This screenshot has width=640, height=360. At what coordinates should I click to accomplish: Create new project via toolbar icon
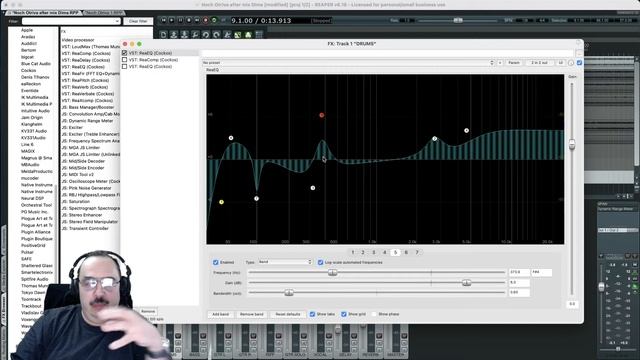coord(163,35)
